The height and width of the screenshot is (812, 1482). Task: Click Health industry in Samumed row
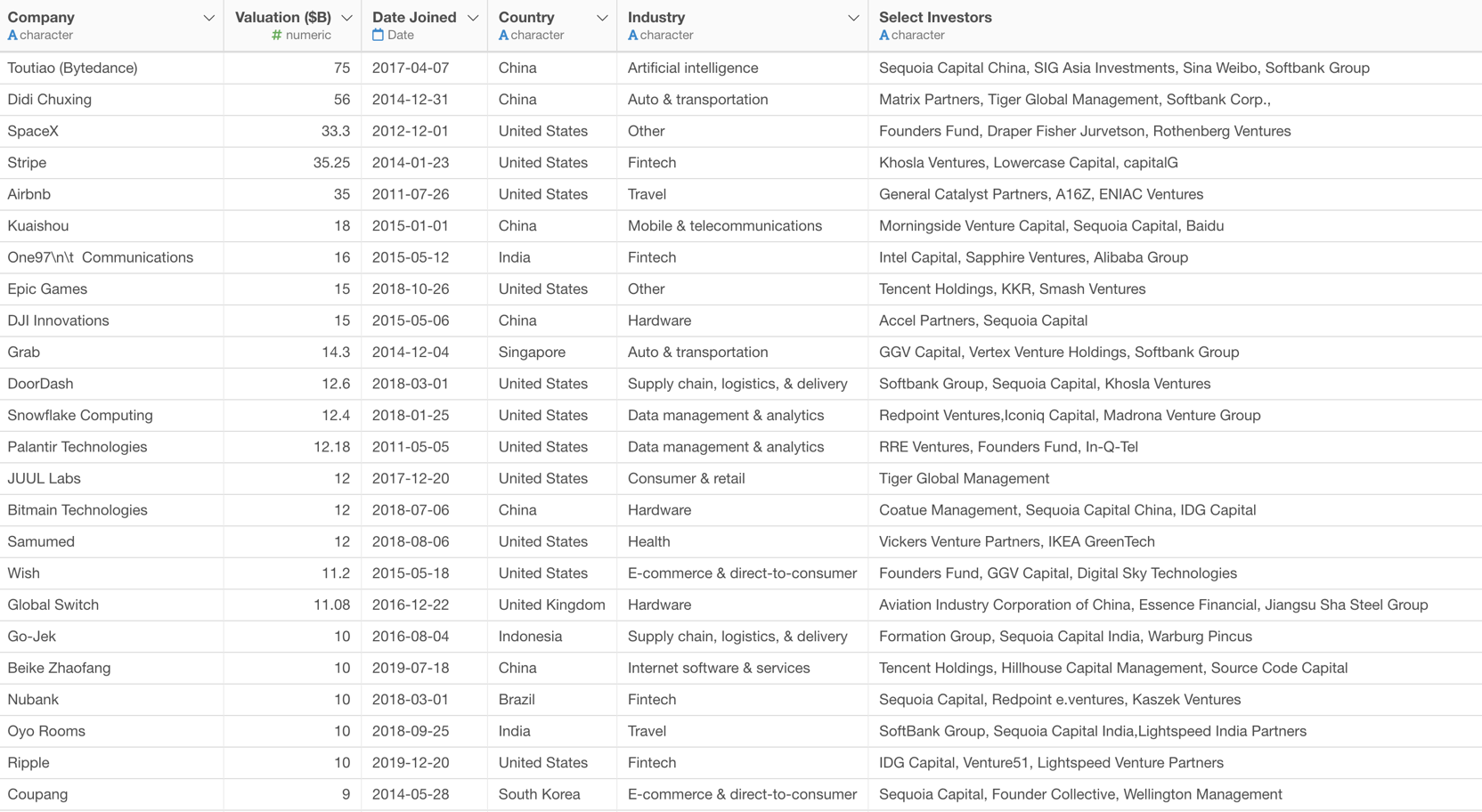(x=648, y=542)
